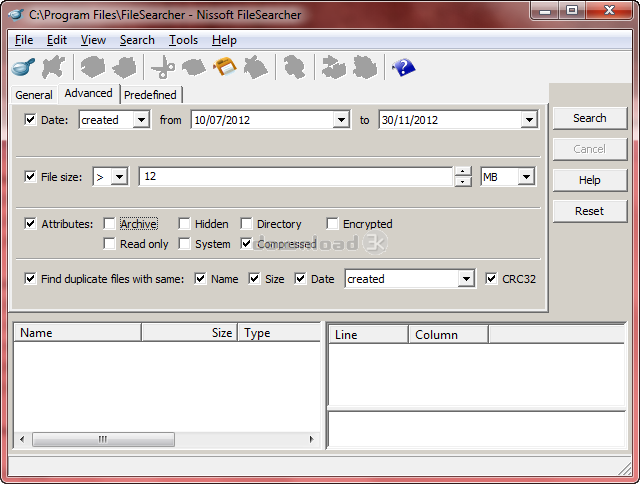Decrease file size with spinner down arrow
This screenshot has height=484, width=640.
coord(462,182)
